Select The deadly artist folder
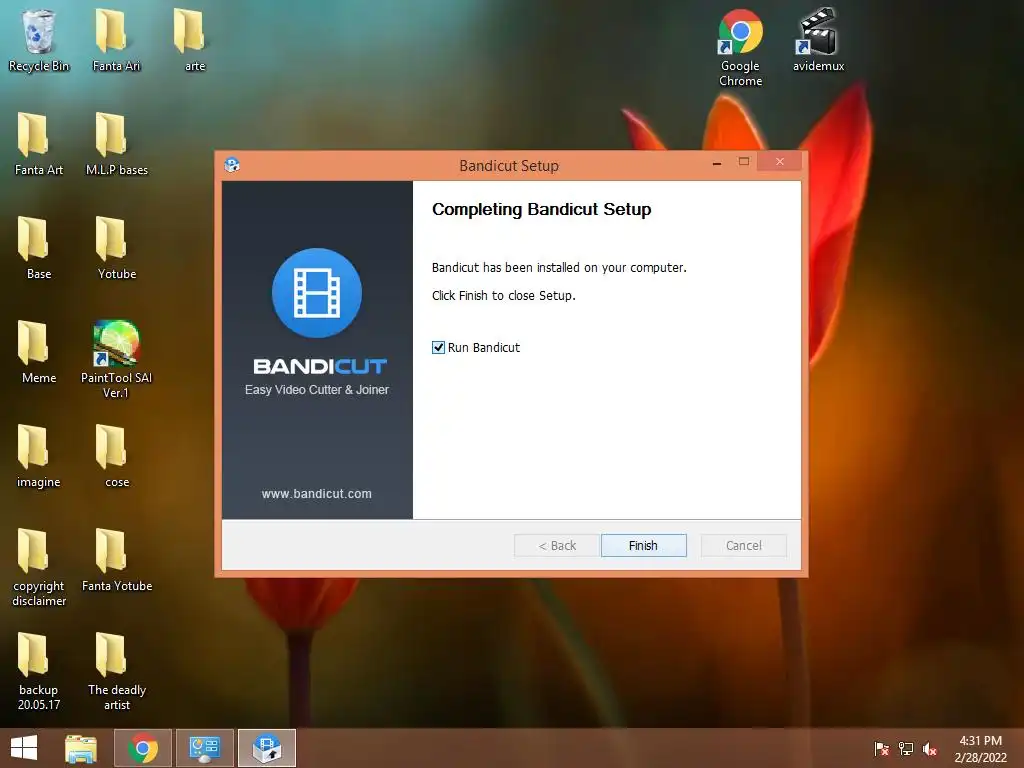 coord(116,671)
